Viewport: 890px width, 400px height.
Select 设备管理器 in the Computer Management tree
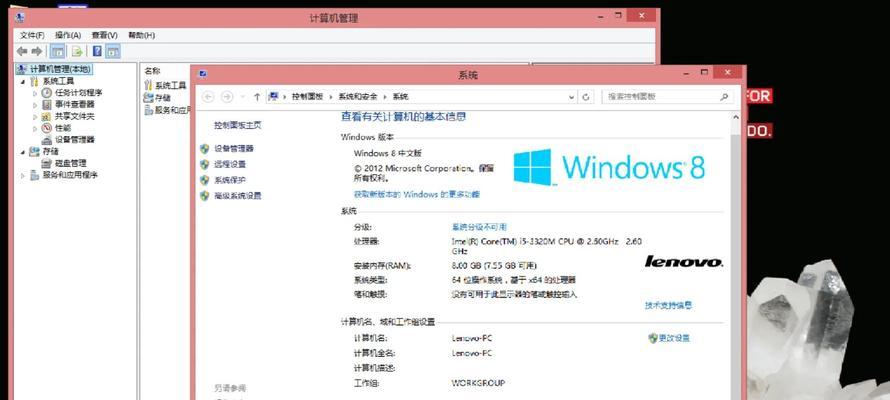74,140
